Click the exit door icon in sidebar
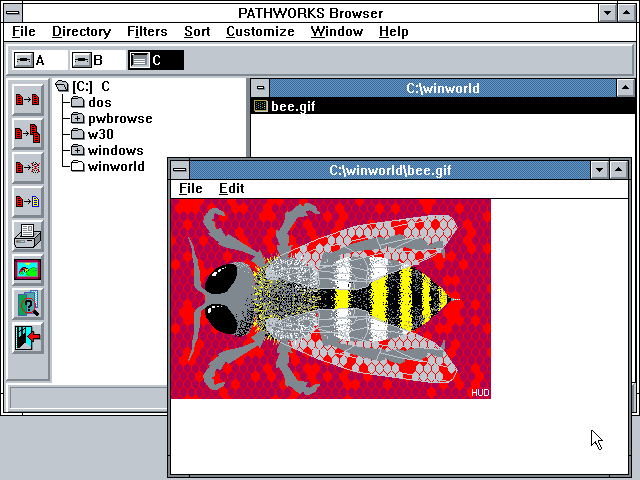Viewport: 640px width, 480px height. [x=27, y=338]
